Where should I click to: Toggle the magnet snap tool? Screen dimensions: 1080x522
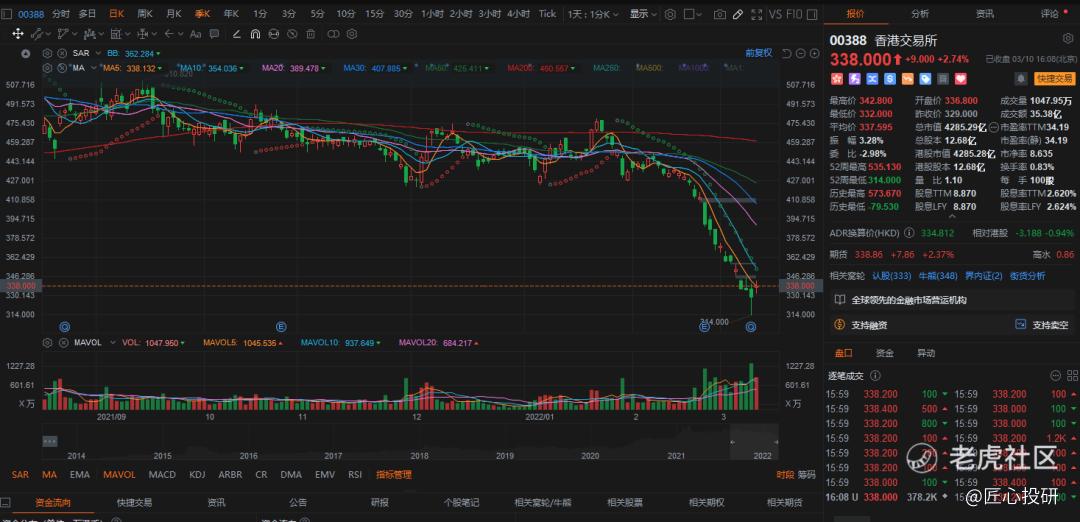(255, 33)
